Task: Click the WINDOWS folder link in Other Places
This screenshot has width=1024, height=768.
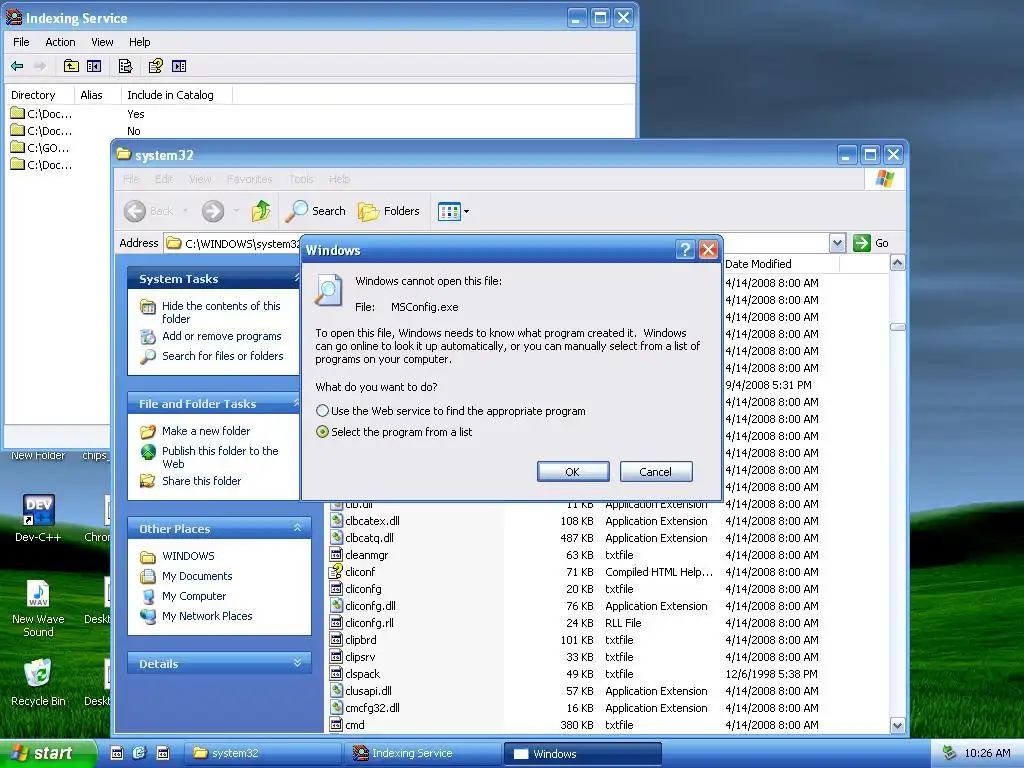Action: point(188,556)
